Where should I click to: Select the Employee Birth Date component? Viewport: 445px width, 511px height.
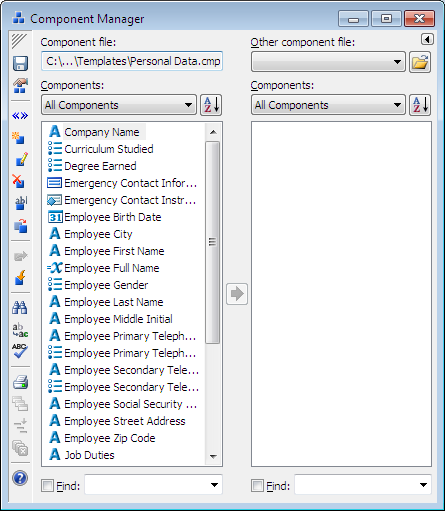[x=105, y=217]
